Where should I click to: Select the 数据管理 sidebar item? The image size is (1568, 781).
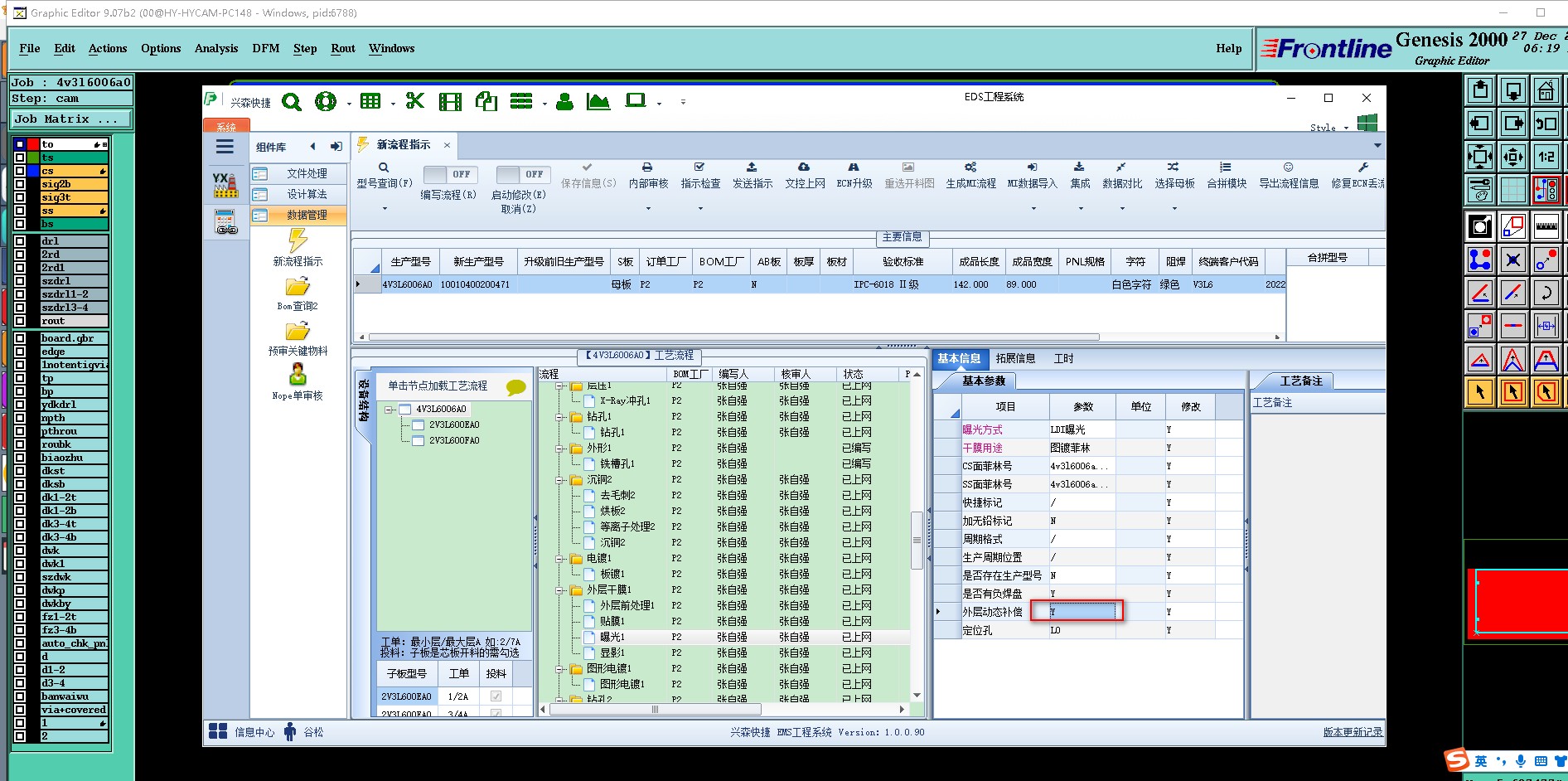coord(299,215)
